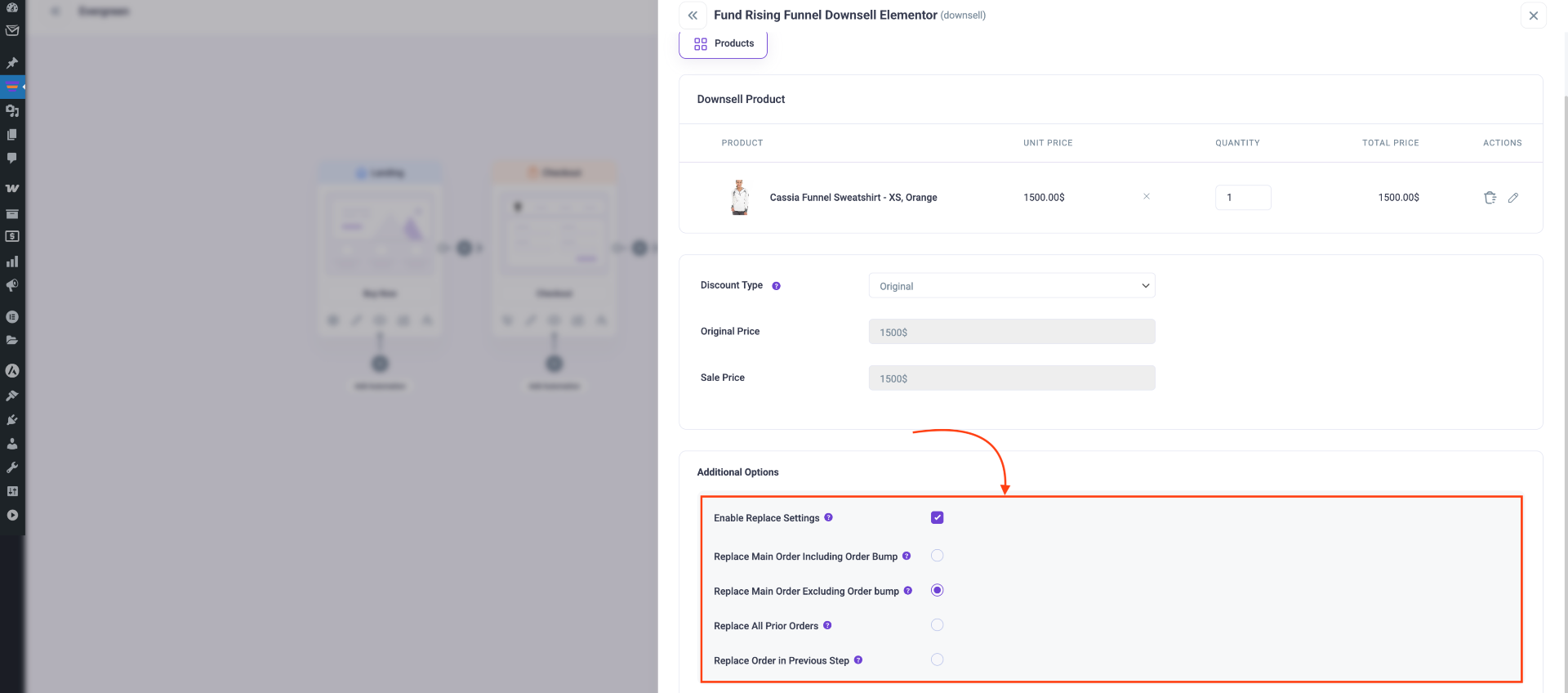Show help for Enable Replace Settings

coord(828,517)
